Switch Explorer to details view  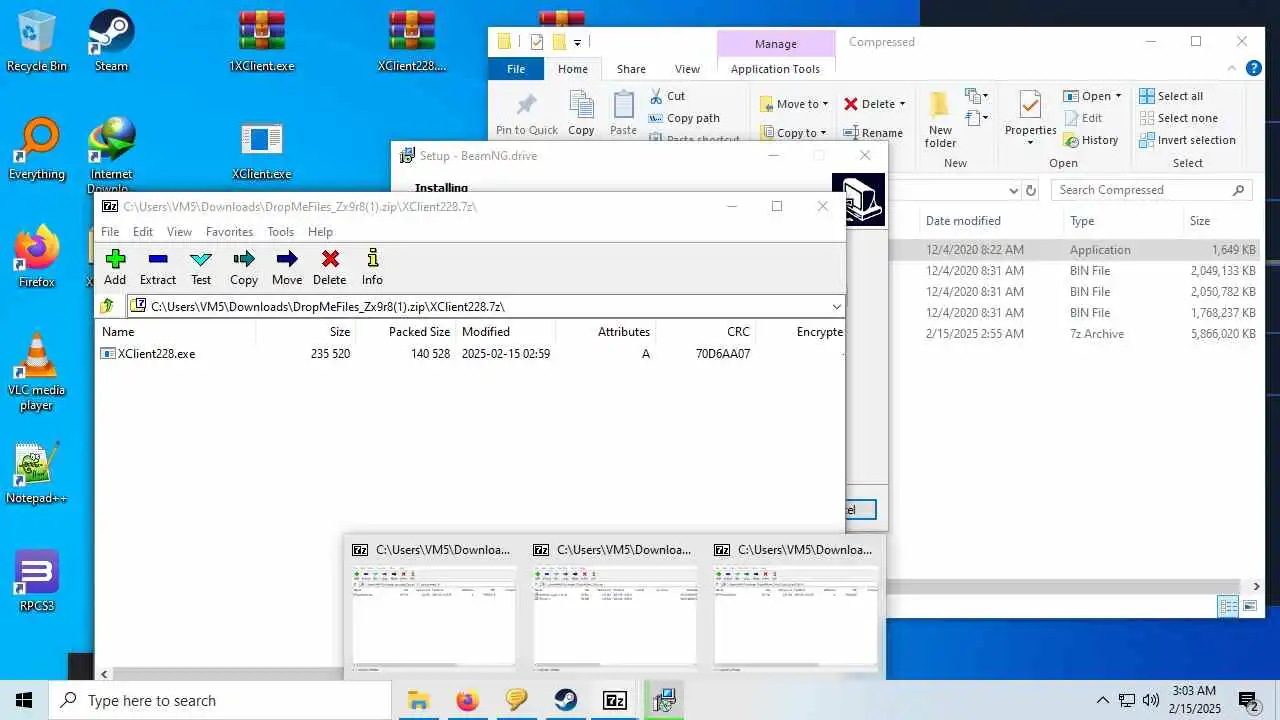point(1228,606)
